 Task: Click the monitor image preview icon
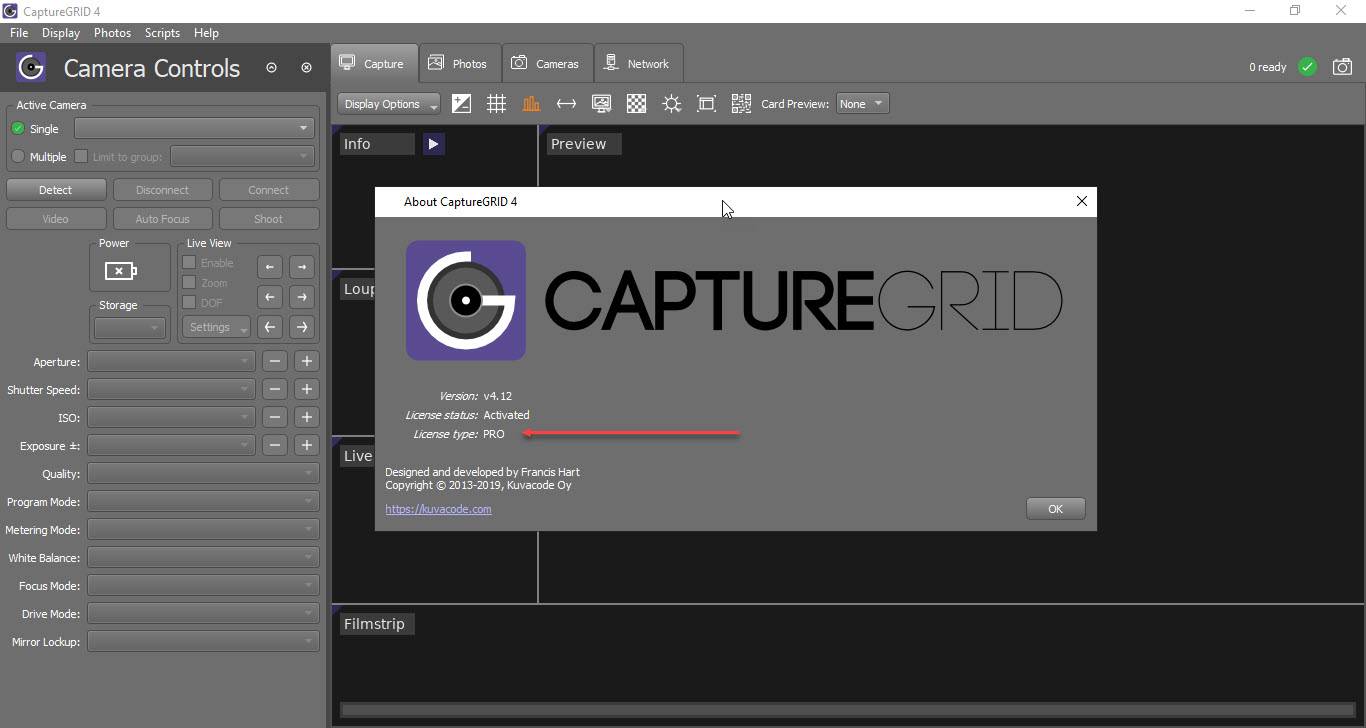pos(601,104)
